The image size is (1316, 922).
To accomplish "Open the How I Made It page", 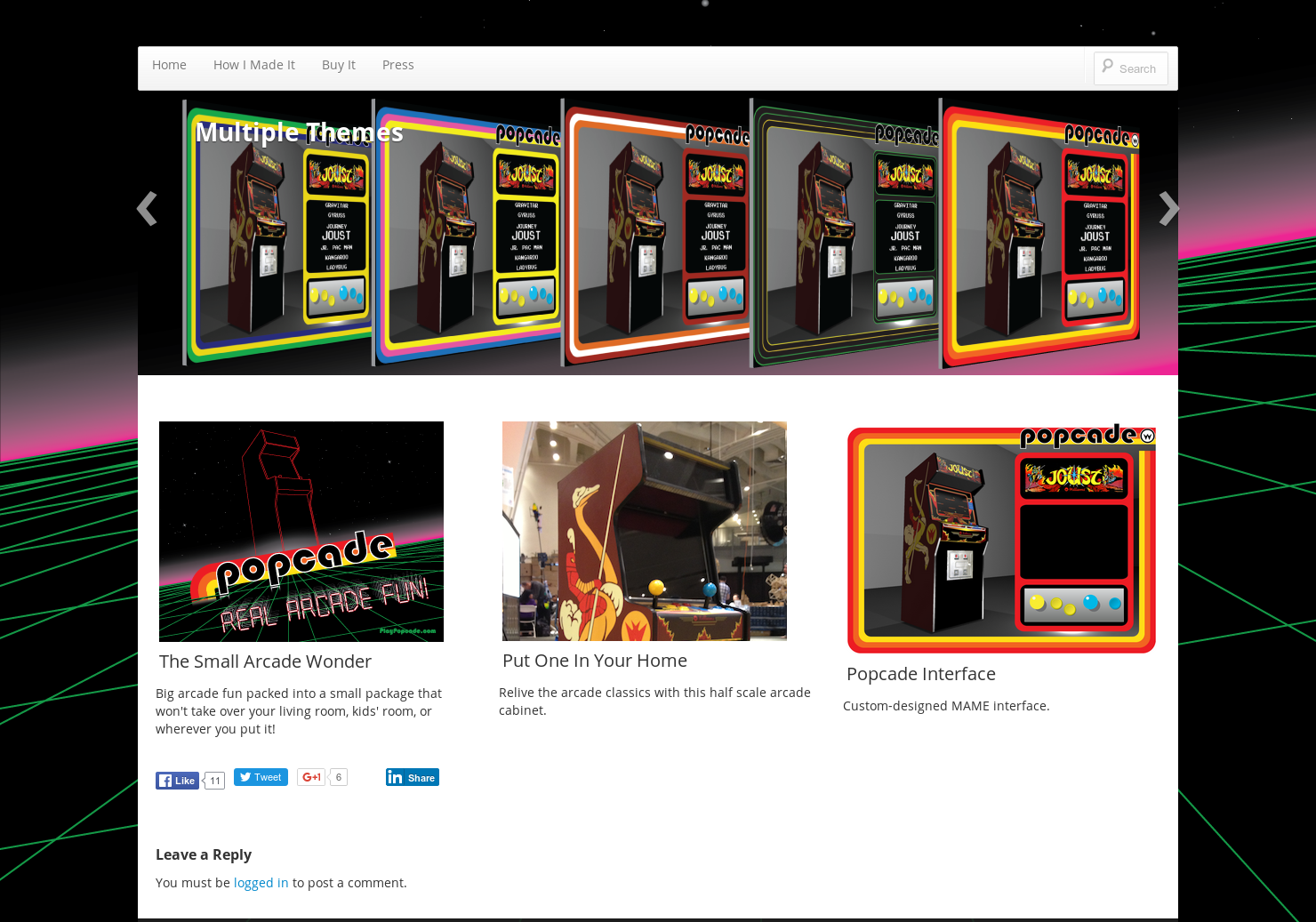I will (254, 65).
